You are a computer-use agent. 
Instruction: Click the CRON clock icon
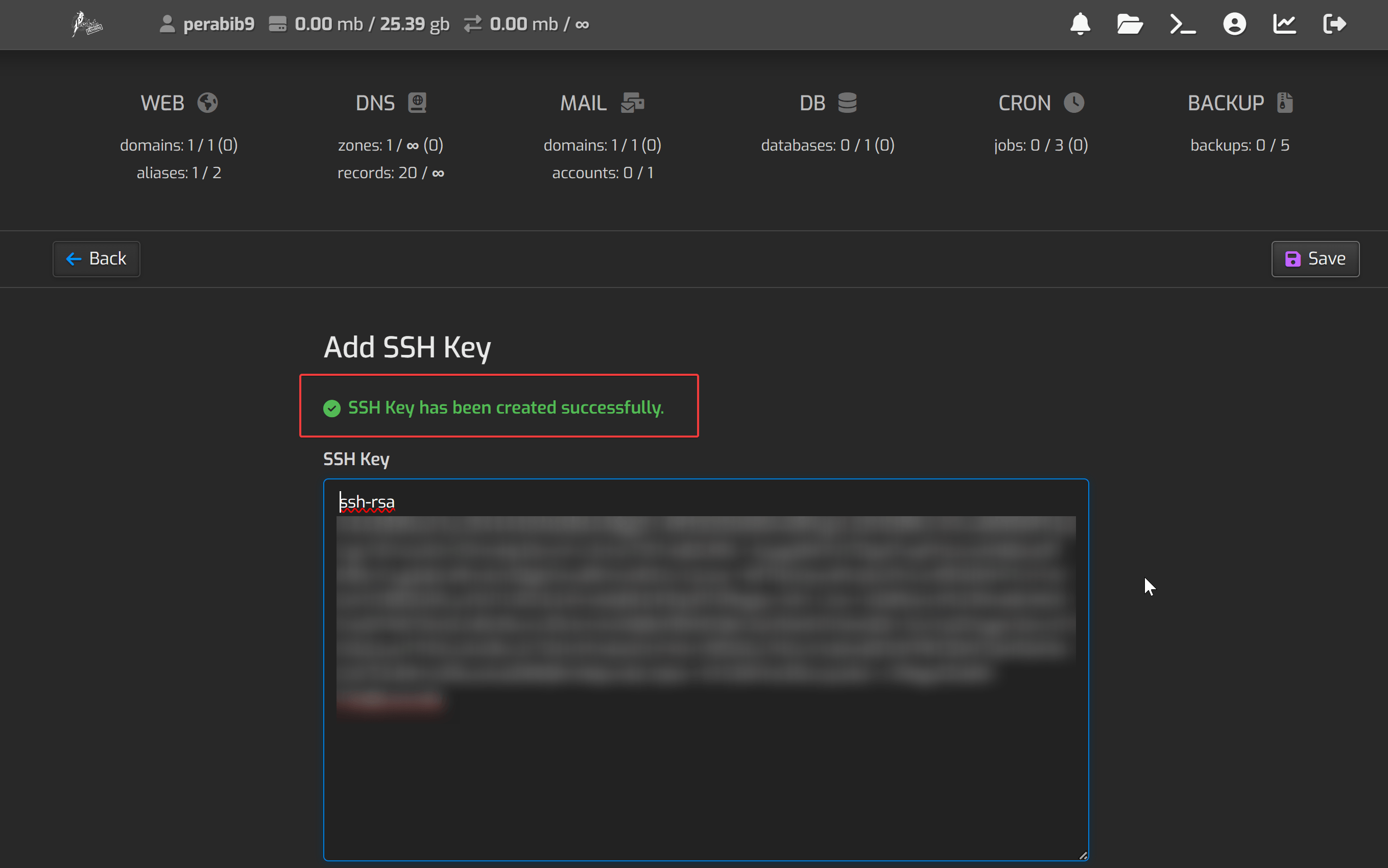(x=1073, y=103)
